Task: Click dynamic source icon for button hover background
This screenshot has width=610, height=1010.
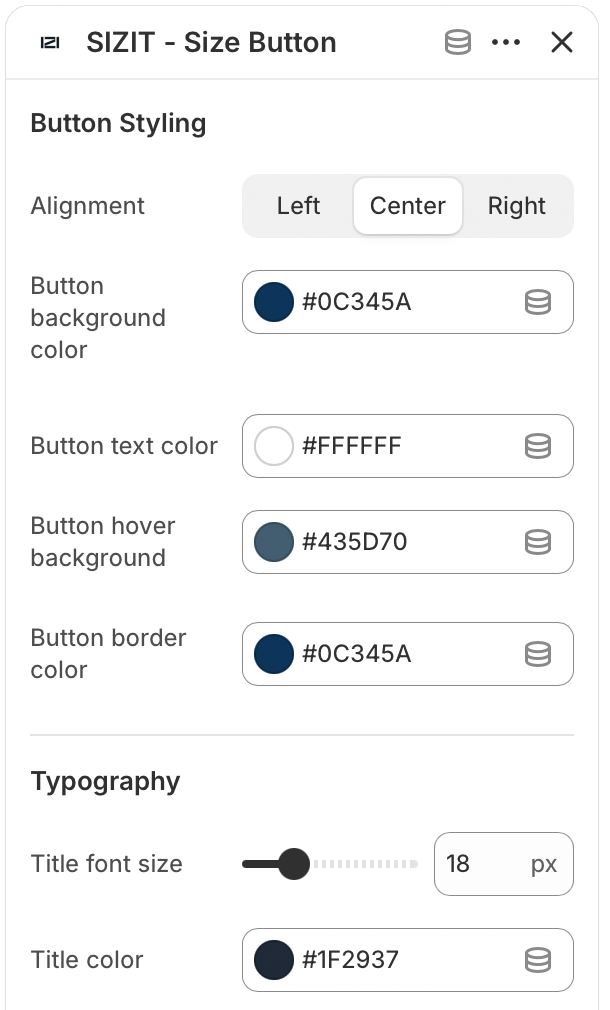Action: pos(538,542)
